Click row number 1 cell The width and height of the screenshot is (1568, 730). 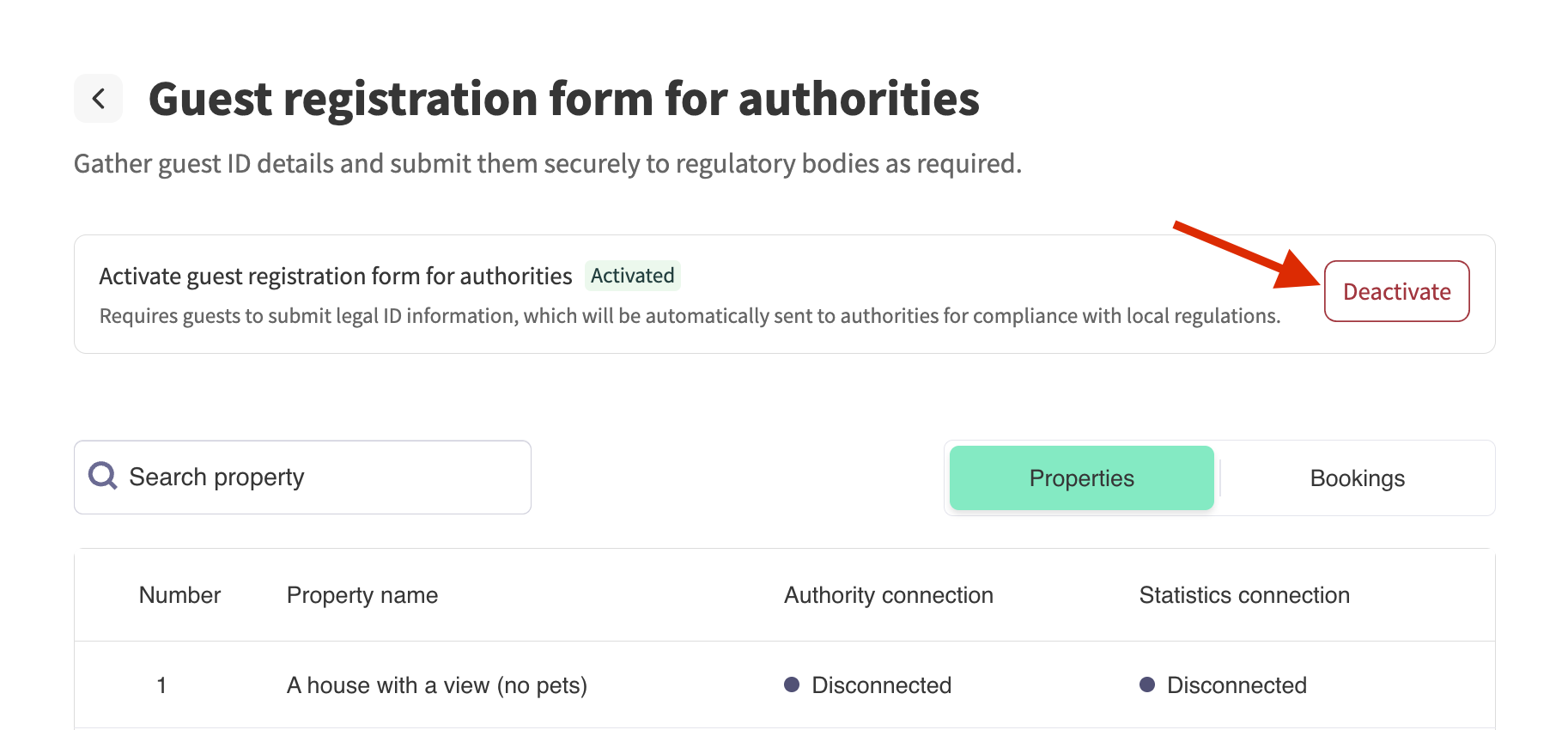tap(161, 685)
